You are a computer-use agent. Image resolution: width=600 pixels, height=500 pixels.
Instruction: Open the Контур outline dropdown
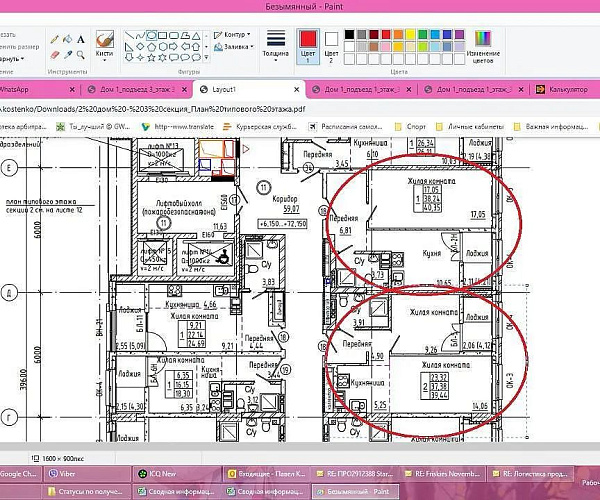(x=236, y=33)
